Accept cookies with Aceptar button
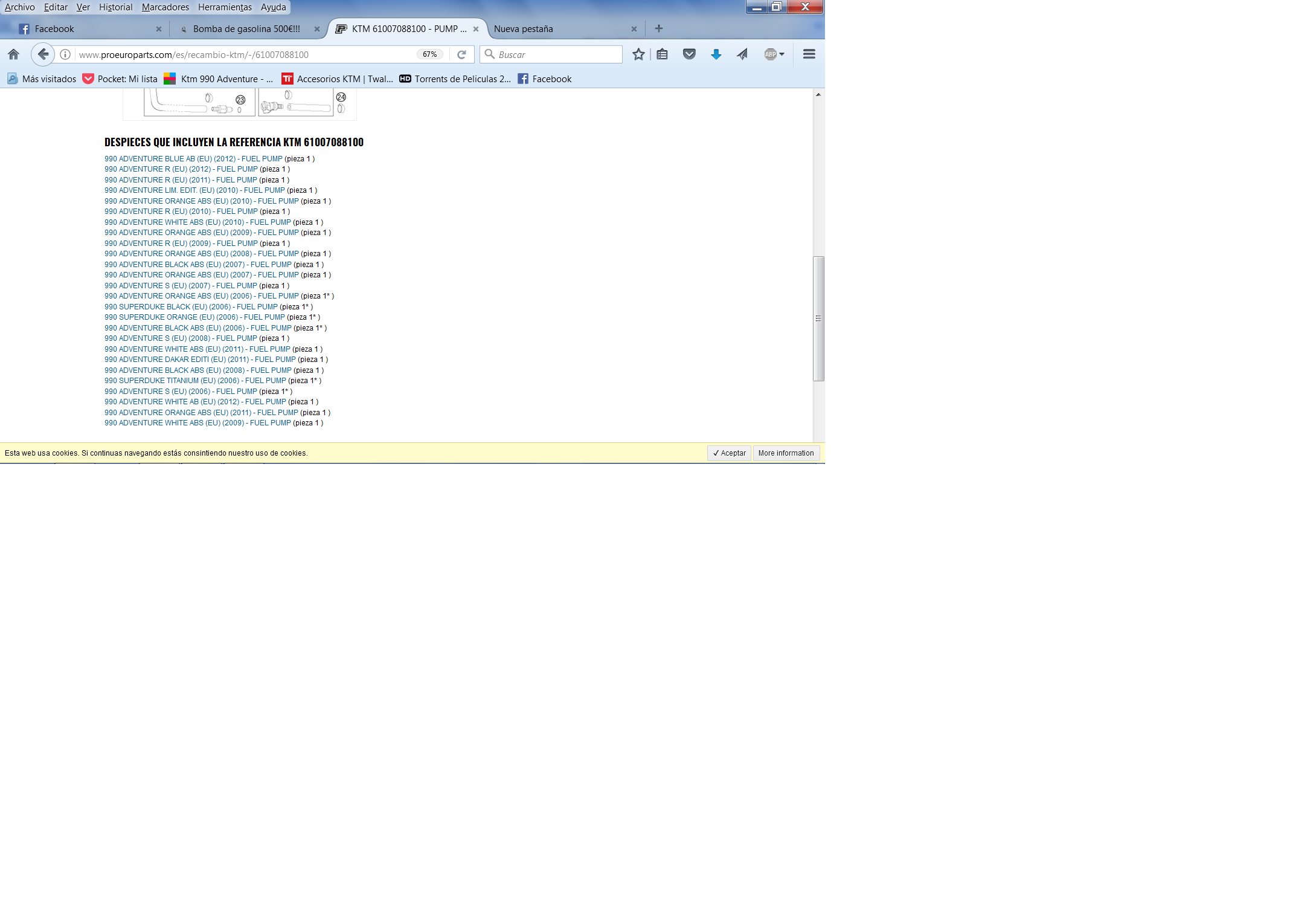The width and height of the screenshot is (1316, 904). click(x=729, y=453)
